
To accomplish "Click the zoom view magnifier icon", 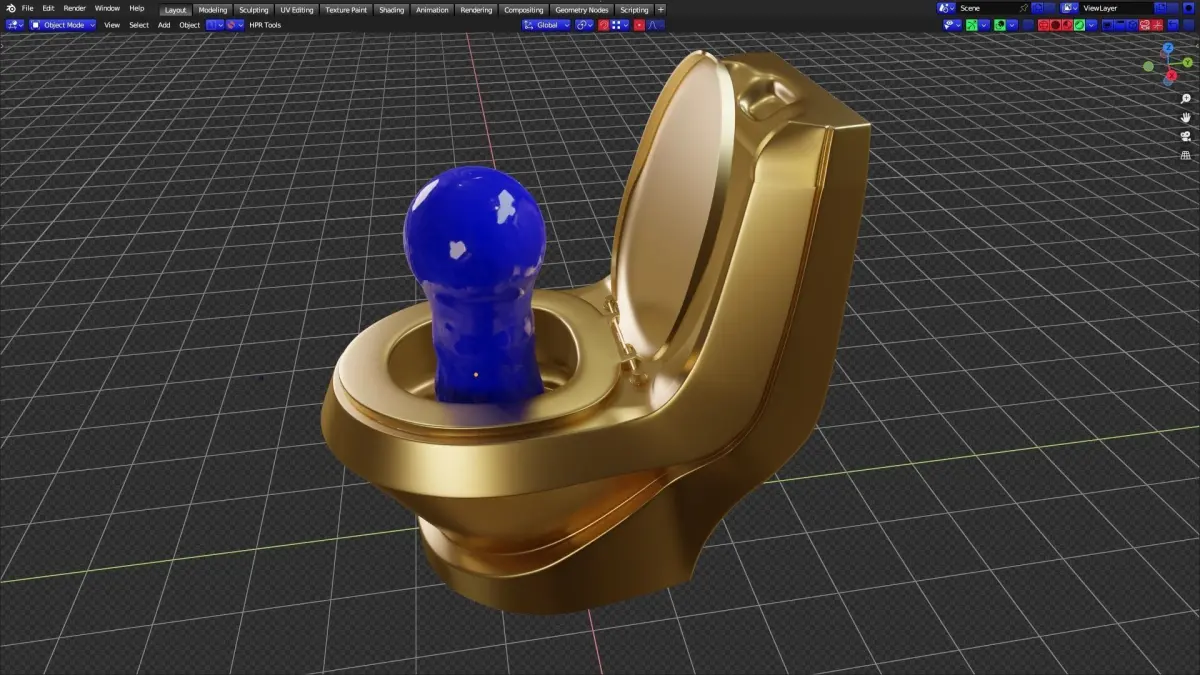I will coord(1186,99).
